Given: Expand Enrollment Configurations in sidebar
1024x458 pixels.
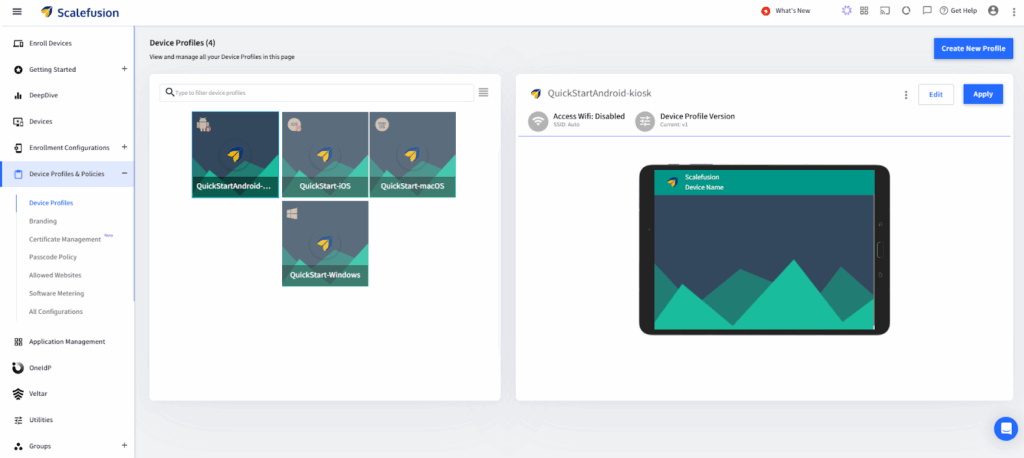Looking at the screenshot, I should pos(124,147).
